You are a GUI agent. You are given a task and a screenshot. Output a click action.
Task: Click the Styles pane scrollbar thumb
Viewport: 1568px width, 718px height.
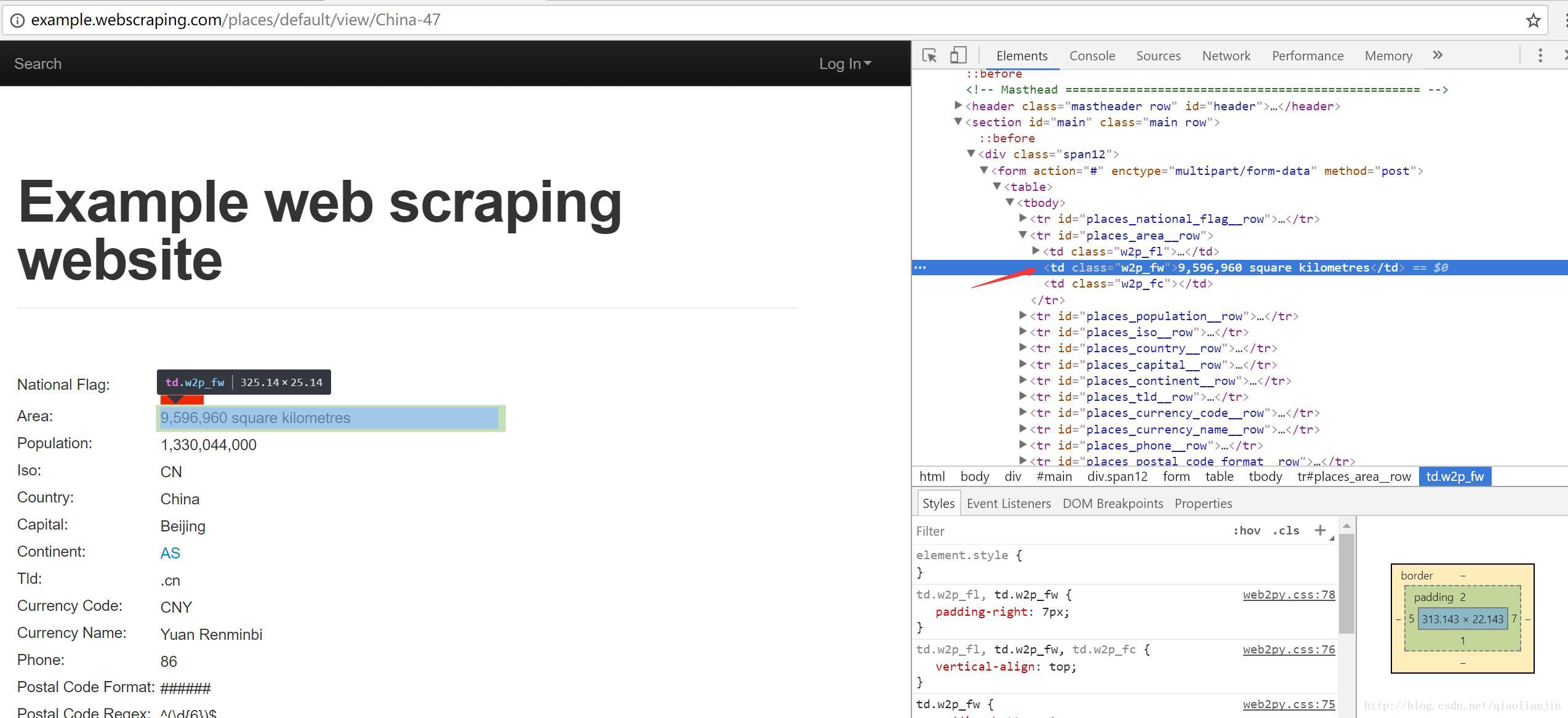point(1346,583)
